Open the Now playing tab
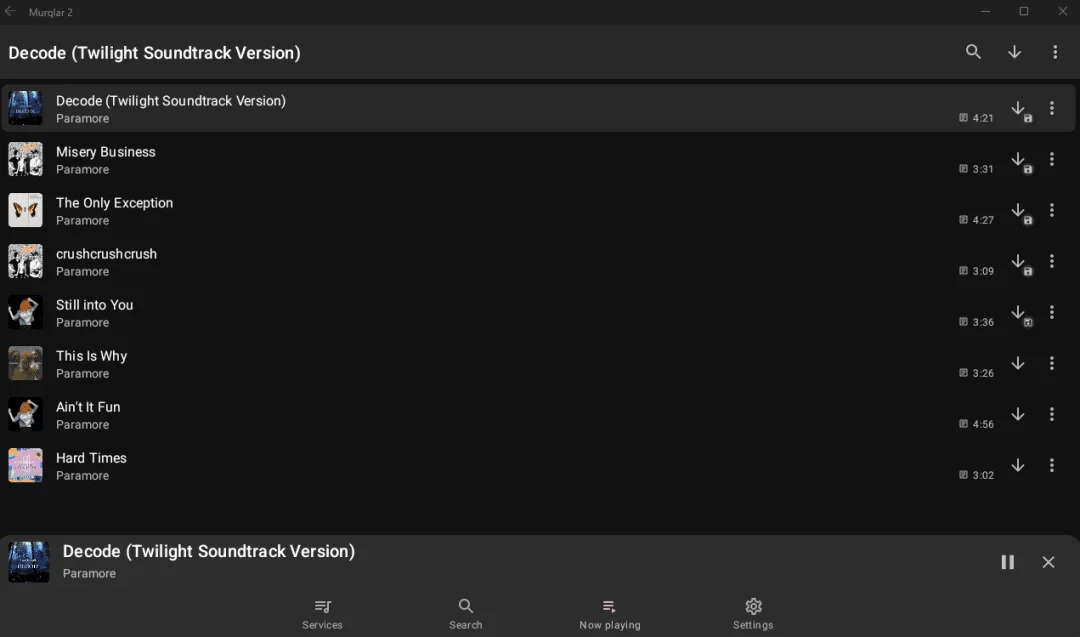 pos(610,614)
